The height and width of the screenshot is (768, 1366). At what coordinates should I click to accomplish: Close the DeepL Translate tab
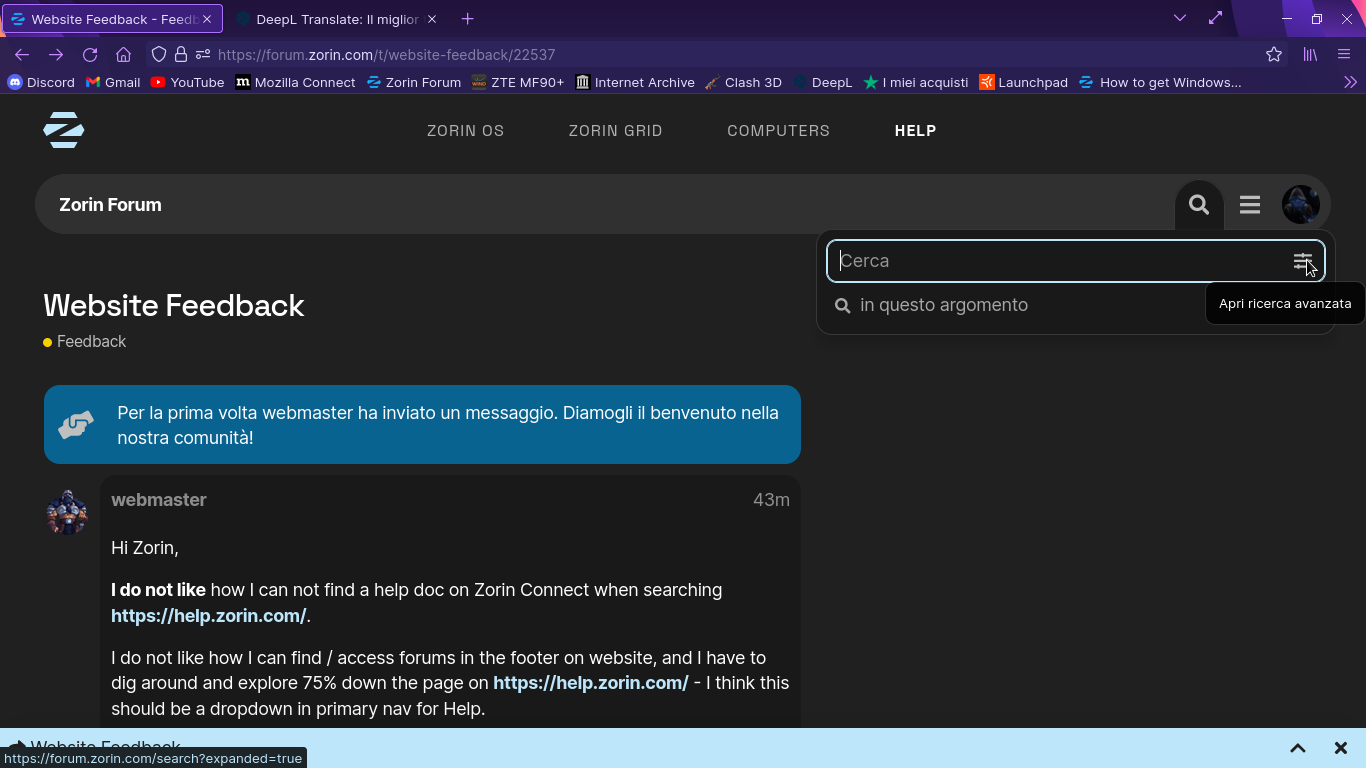[x=432, y=19]
